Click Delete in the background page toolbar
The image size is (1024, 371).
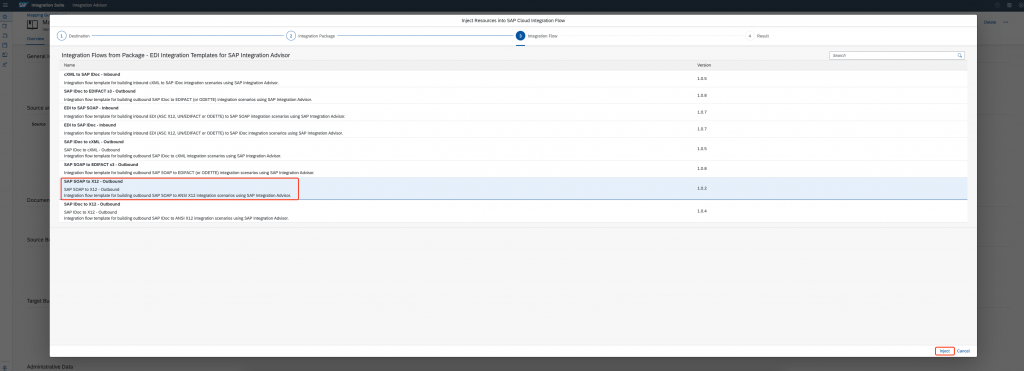[x=990, y=22]
